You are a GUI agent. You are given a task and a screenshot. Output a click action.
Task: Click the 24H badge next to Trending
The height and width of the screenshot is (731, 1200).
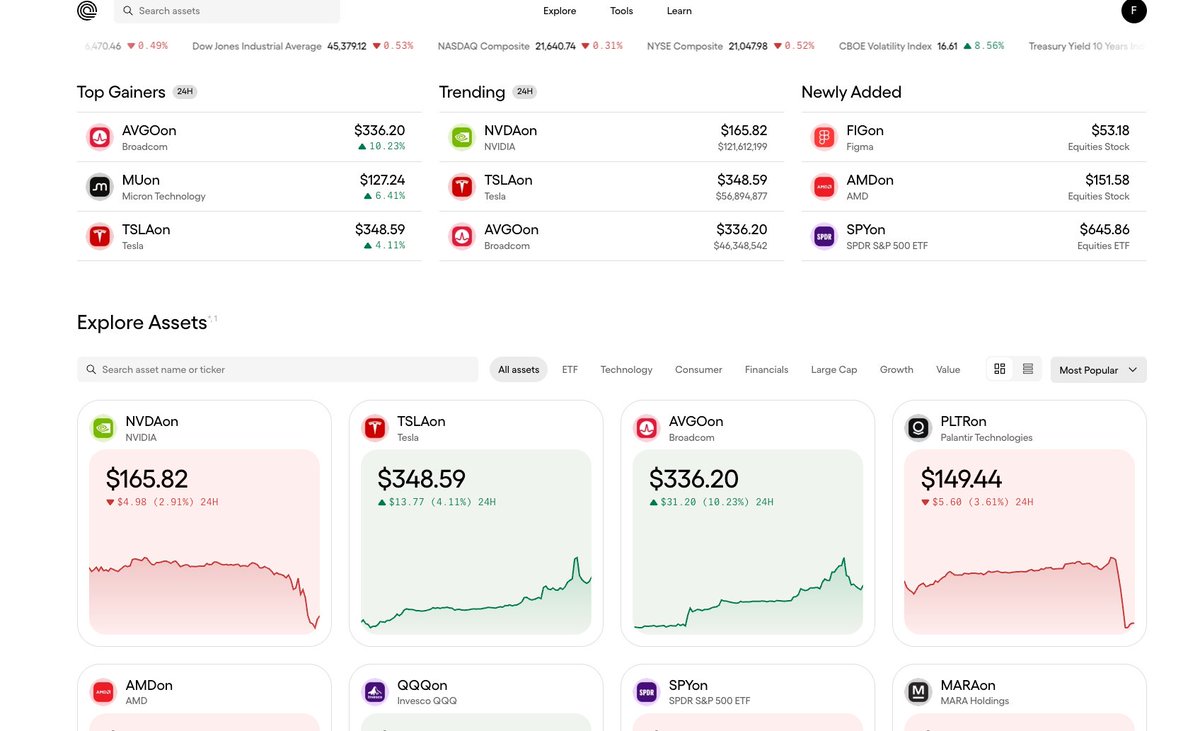524,92
